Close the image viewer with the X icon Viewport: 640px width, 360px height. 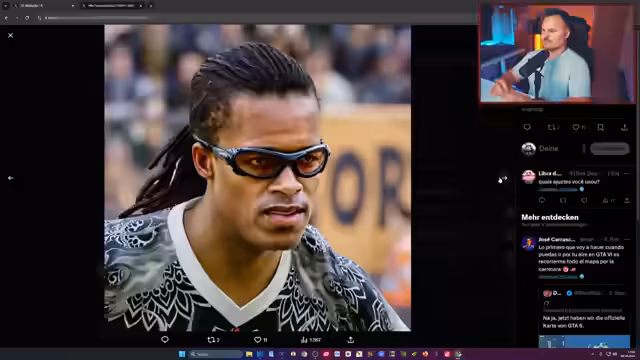click(x=11, y=36)
